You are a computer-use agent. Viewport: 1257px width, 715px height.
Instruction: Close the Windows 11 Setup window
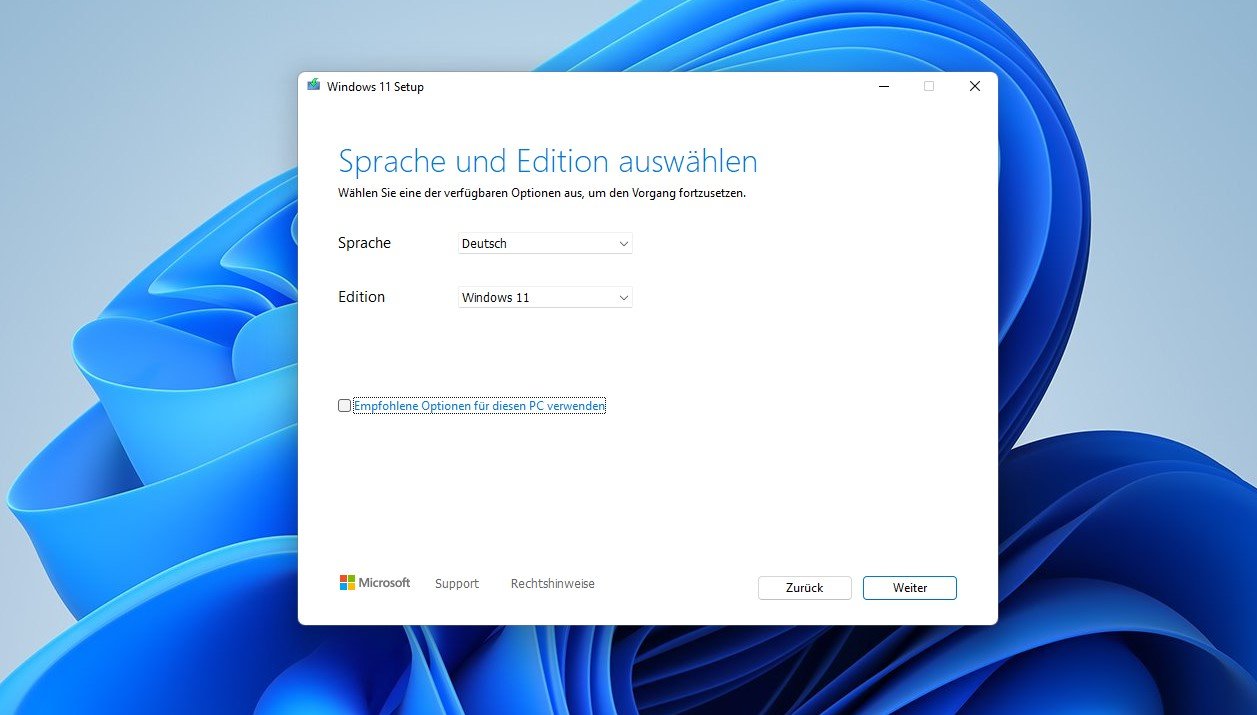[974, 86]
